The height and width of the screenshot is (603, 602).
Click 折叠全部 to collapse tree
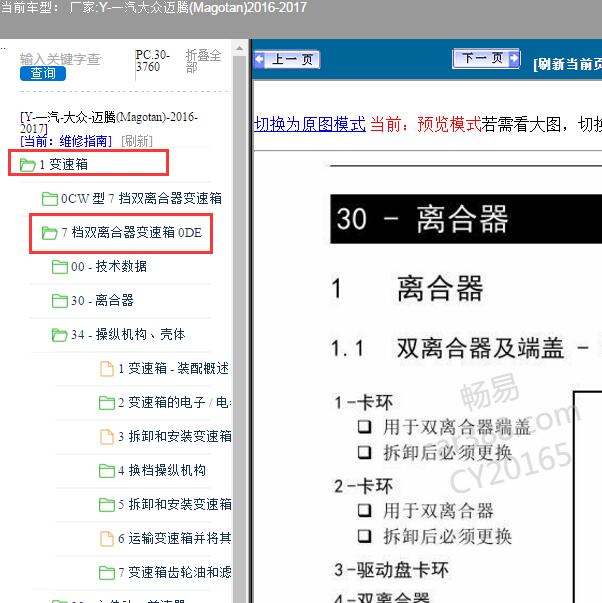pyautogui.click(x=203, y=61)
